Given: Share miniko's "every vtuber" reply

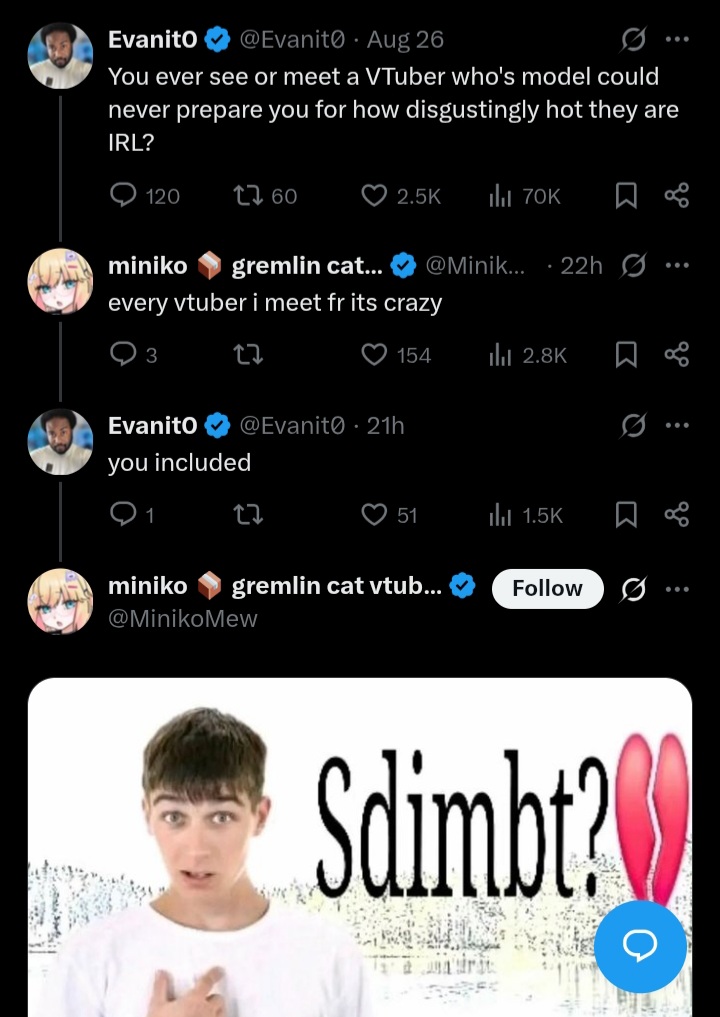Looking at the screenshot, I should pyautogui.click(x=677, y=354).
